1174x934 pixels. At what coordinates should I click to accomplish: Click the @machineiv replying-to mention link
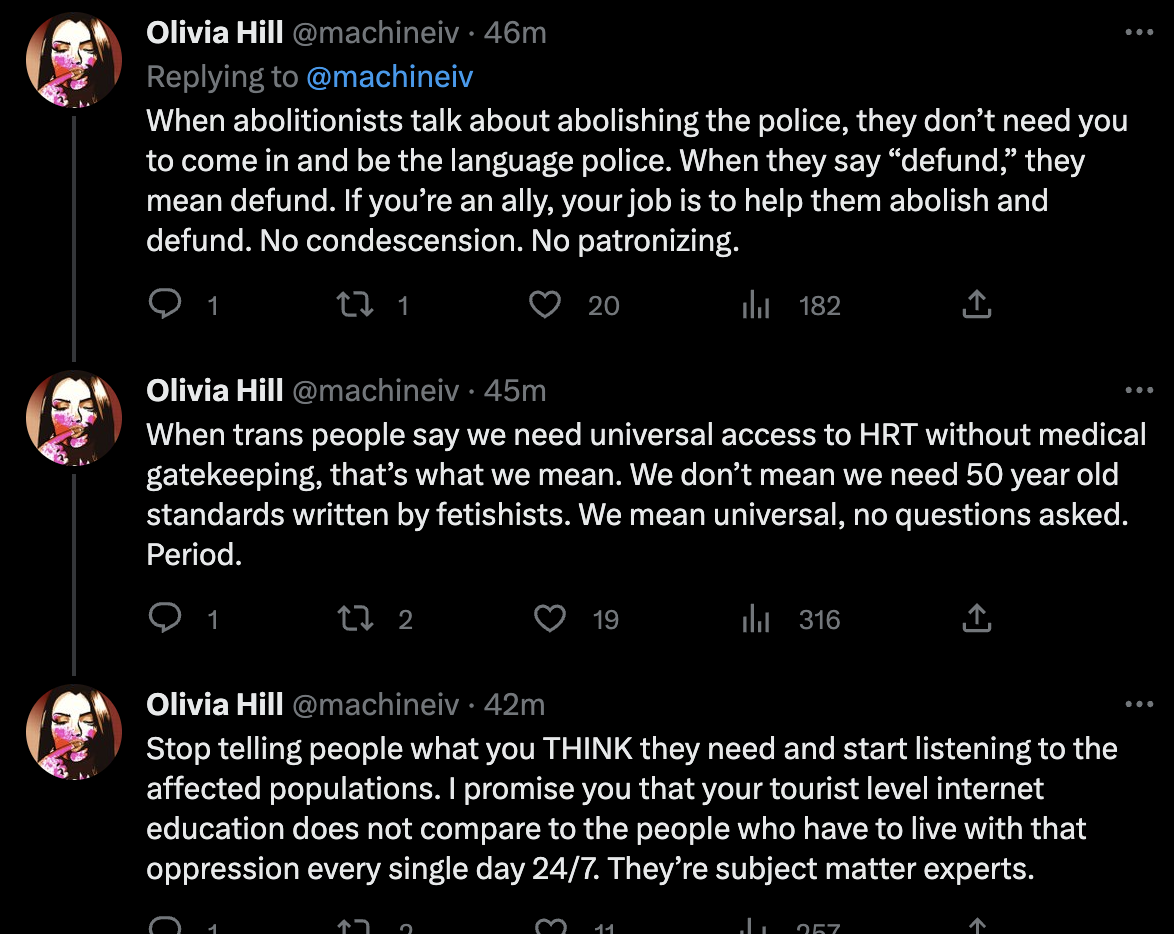click(x=390, y=77)
